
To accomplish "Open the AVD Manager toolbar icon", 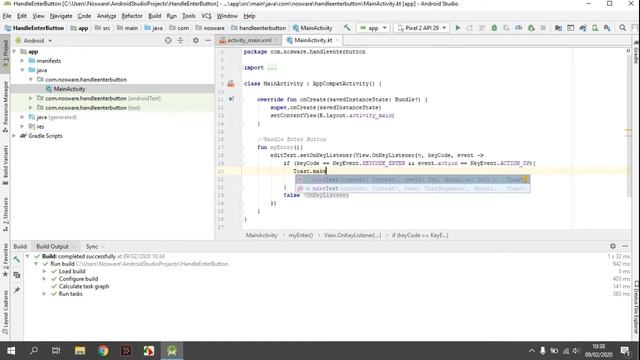I will tap(595, 28).
